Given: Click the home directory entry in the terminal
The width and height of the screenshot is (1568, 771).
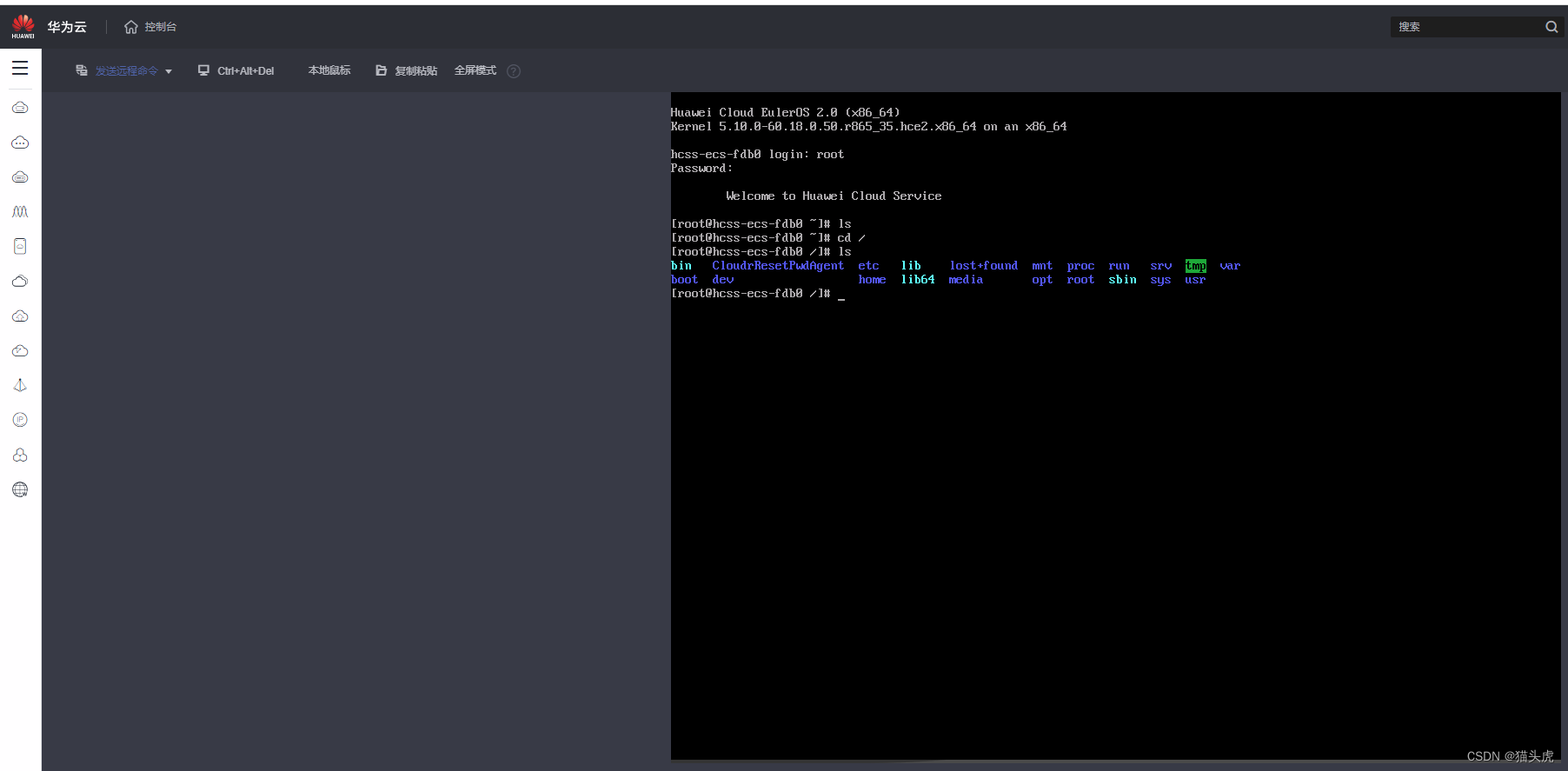Looking at the screenshot, I should (872, 280).
